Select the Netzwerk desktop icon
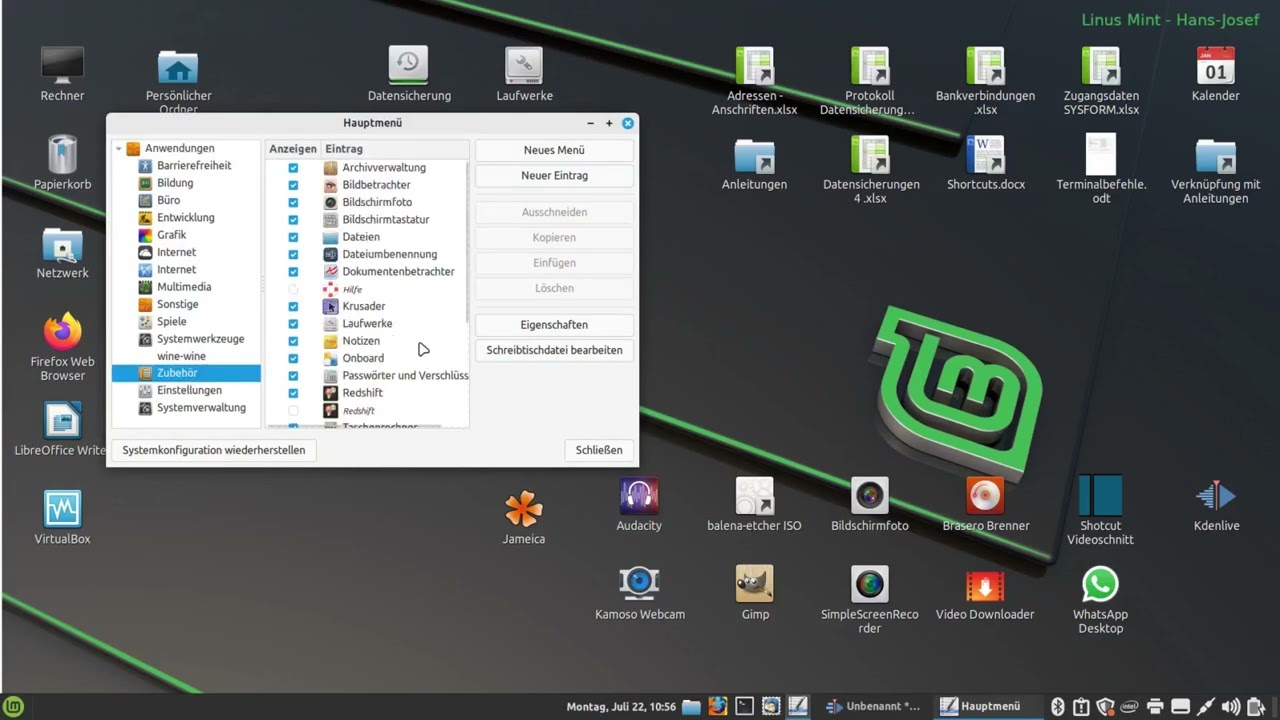The height and width of the screenshot is (720, 1280). 62,252
